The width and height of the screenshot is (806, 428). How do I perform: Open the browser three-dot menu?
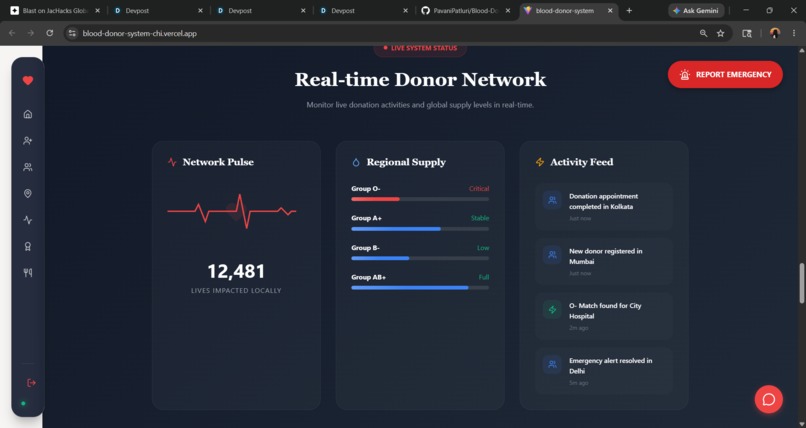point(794,33)
